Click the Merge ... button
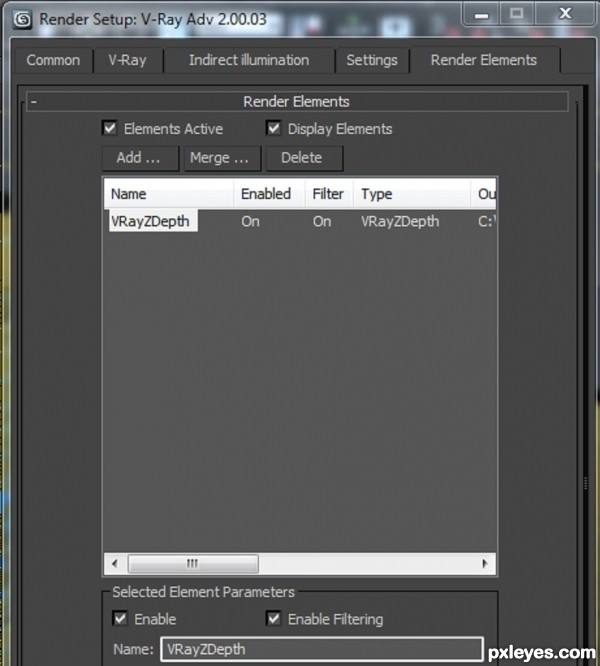 coord(222,158)
